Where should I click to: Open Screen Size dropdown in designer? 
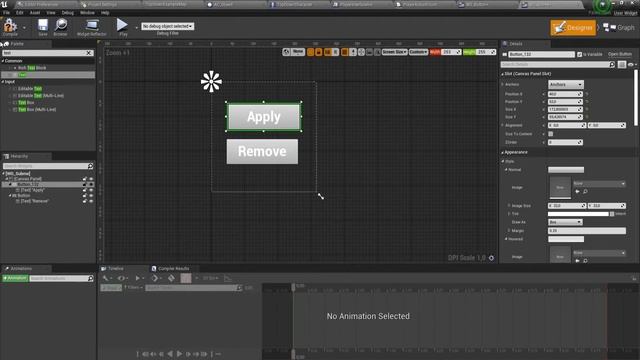[395, 52]
